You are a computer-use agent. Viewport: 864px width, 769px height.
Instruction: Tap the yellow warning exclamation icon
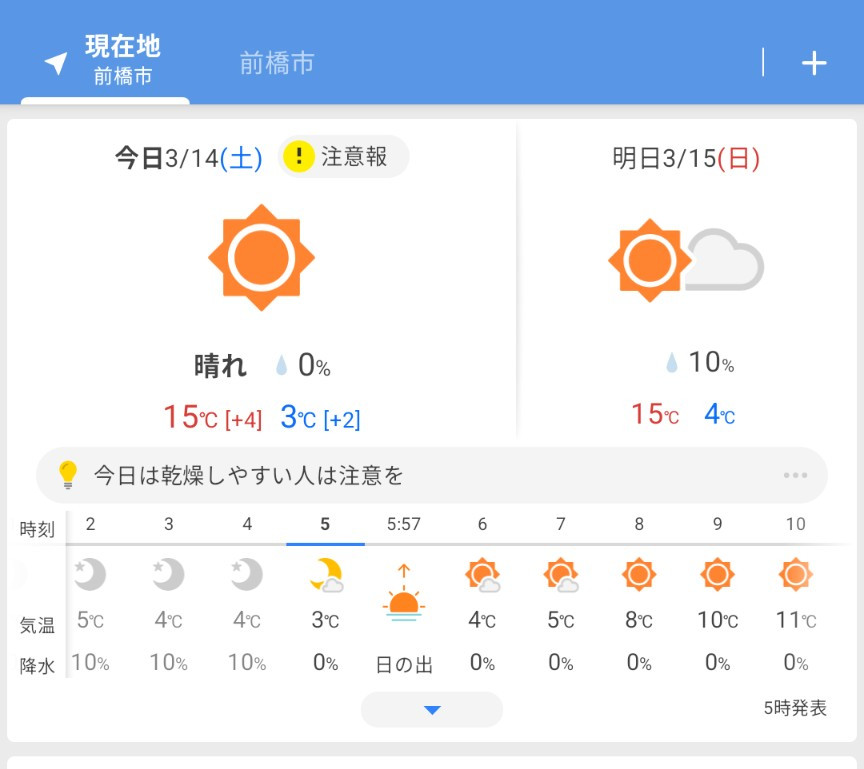pyautogui.click(x=299, y=157)
